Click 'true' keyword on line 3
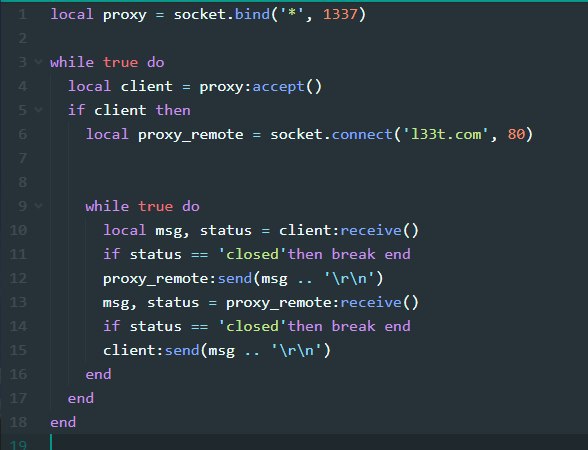The image size is (588, 450). (120, 62)
